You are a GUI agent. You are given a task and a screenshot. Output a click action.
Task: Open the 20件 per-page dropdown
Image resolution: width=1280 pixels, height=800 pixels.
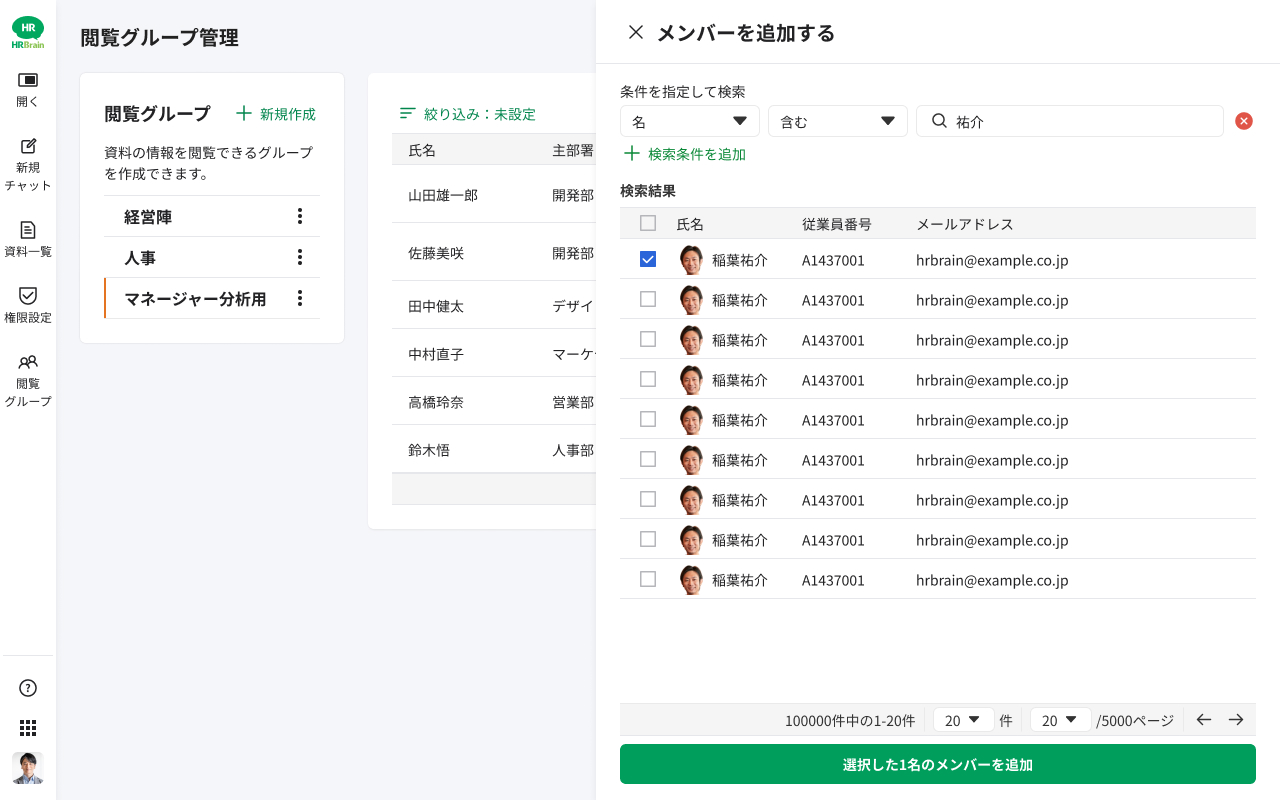tap(963, 720)
